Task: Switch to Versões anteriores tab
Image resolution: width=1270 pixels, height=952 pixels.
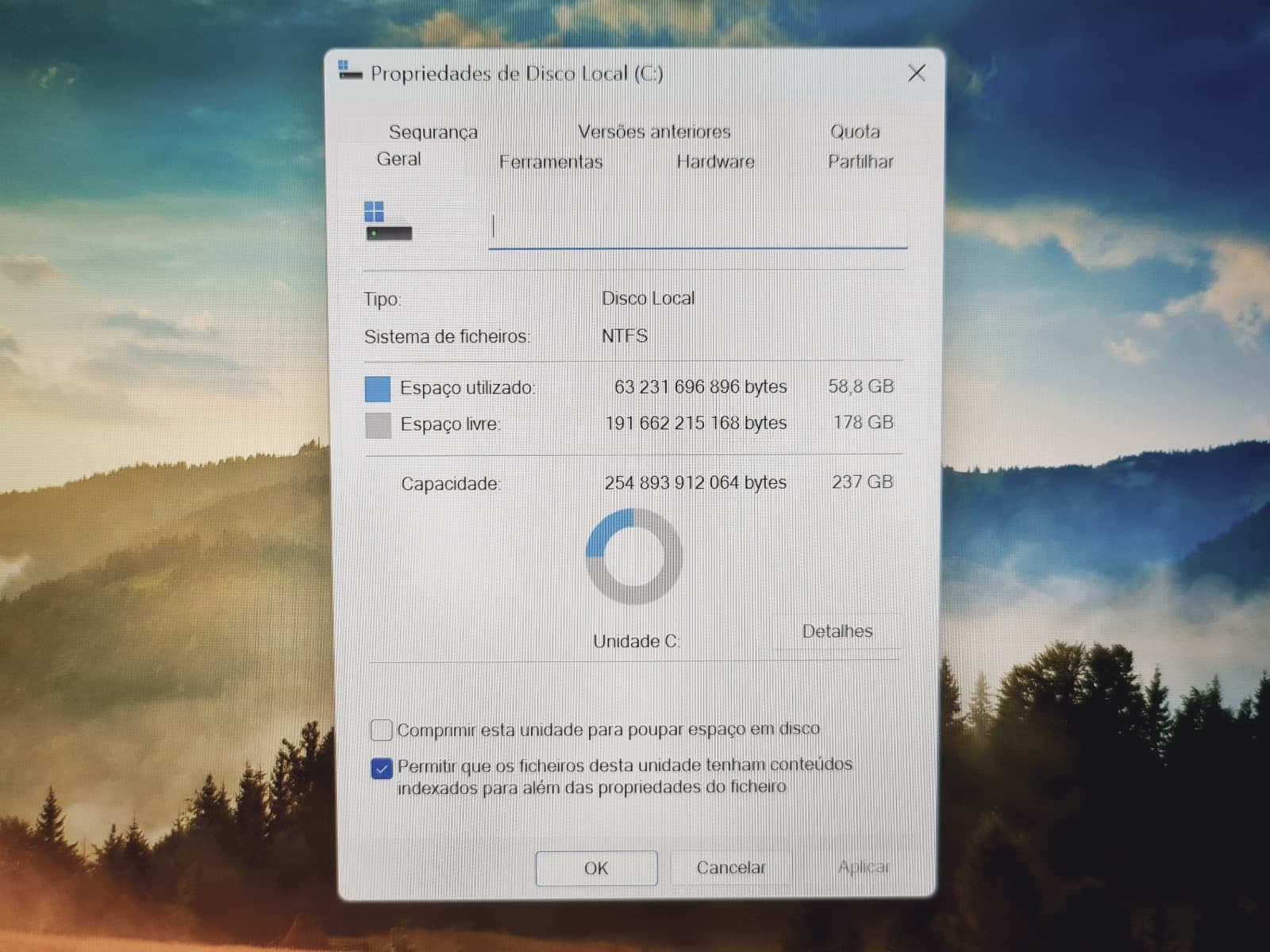Action: pyautogui.click(x=654, y=132)
